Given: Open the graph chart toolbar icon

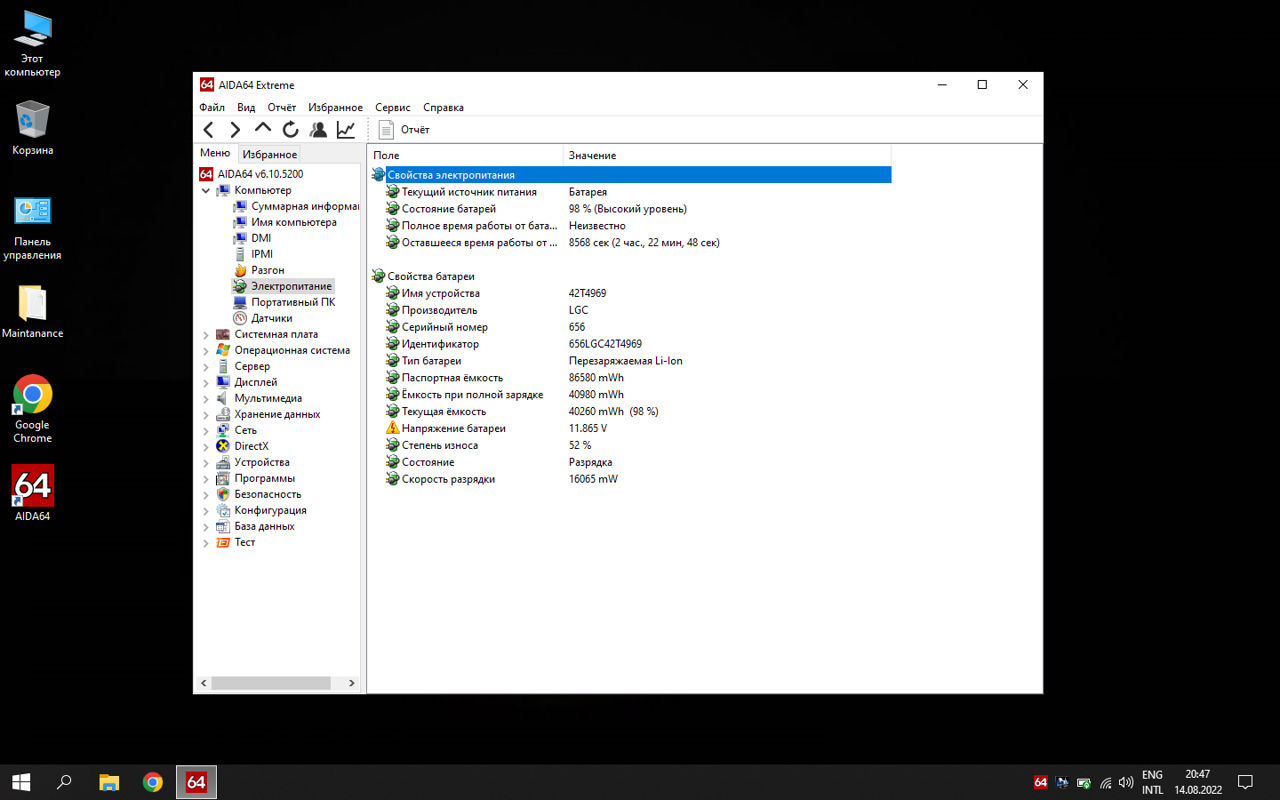Looking at the screenshot, I should 346,129.
